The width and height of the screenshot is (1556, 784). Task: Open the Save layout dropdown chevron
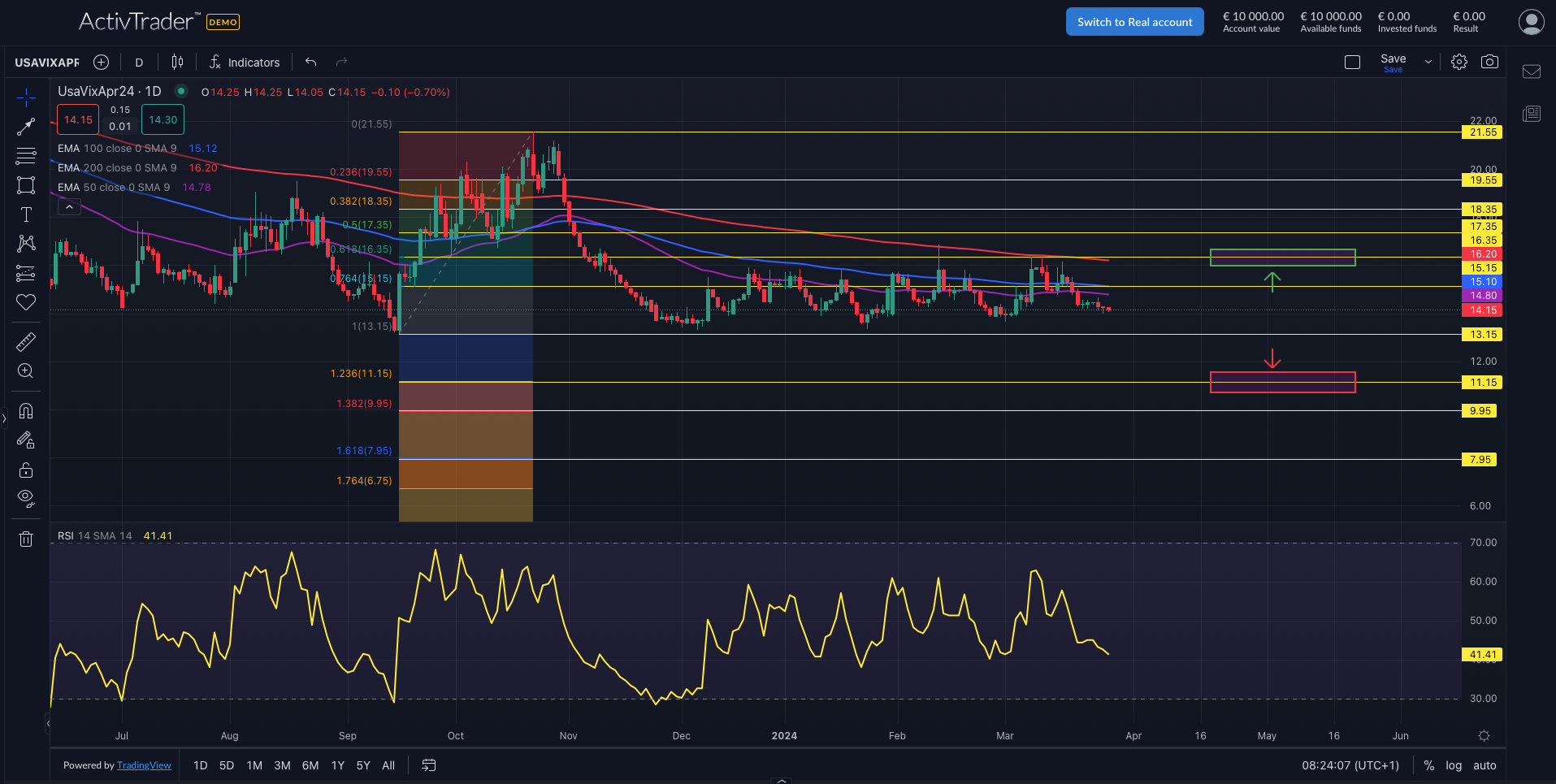[1428, 61]
